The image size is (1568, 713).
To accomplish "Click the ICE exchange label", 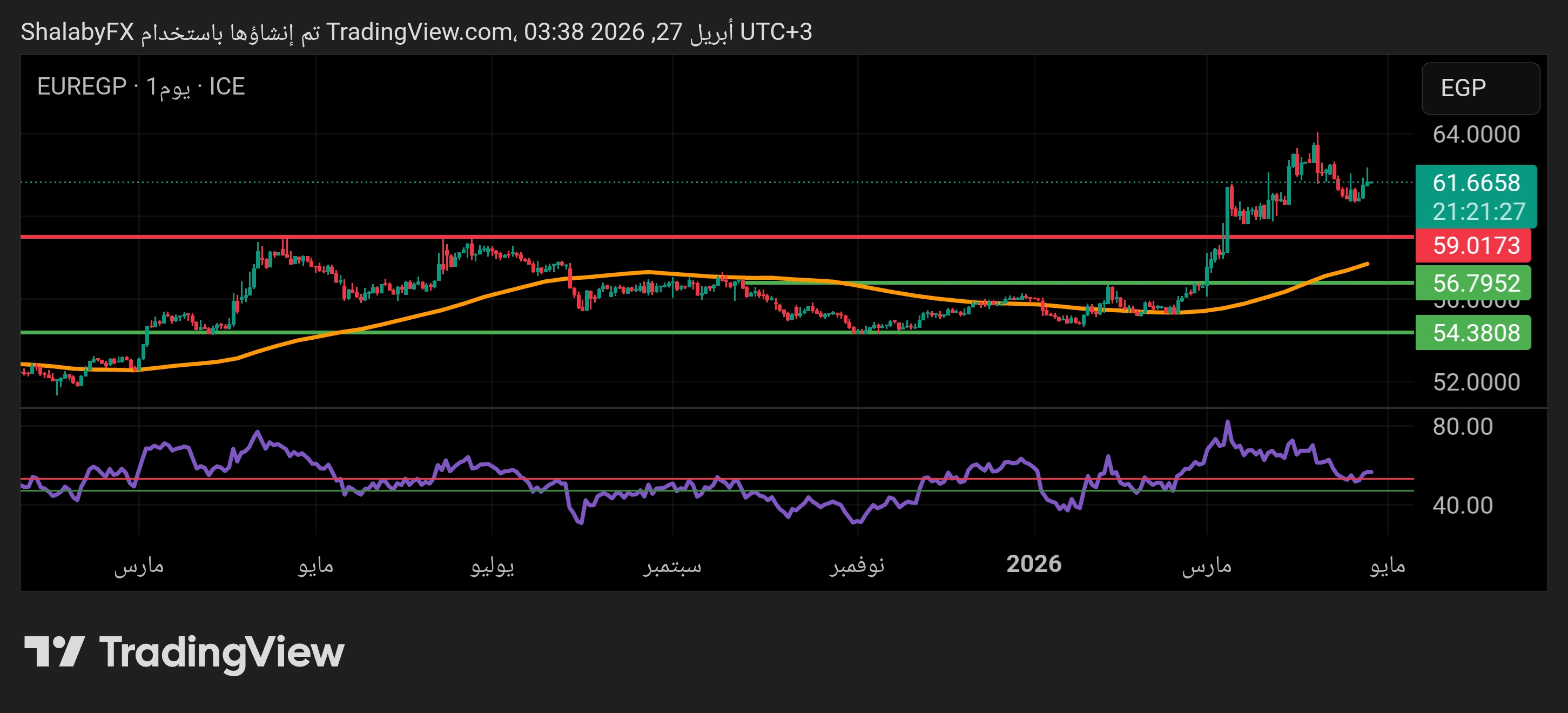I will [226, 86].
